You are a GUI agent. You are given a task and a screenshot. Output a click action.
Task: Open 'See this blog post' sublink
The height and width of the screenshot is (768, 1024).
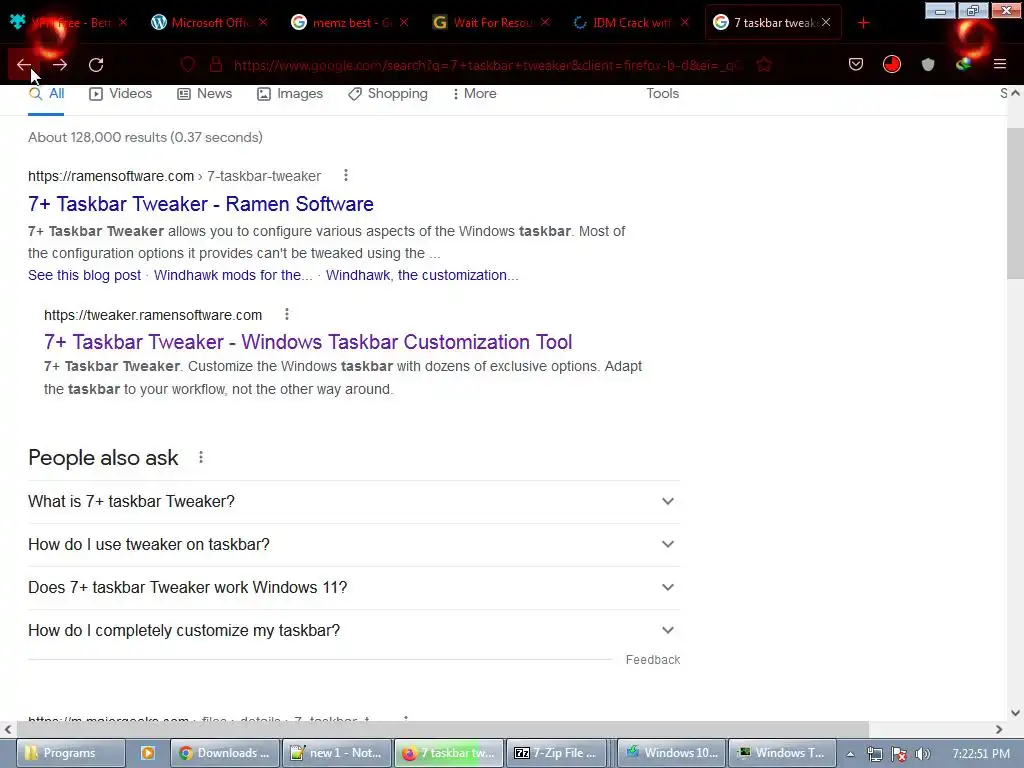tap(84, 276)
